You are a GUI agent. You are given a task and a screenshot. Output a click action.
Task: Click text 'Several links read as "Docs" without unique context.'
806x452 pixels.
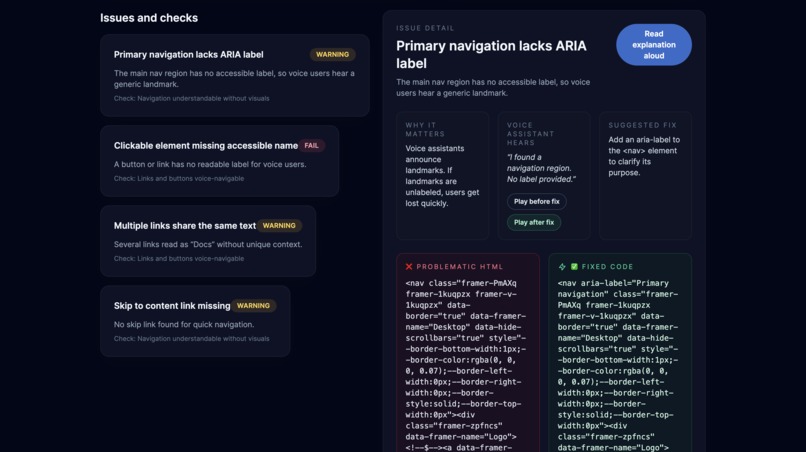(x=208, y=244)
